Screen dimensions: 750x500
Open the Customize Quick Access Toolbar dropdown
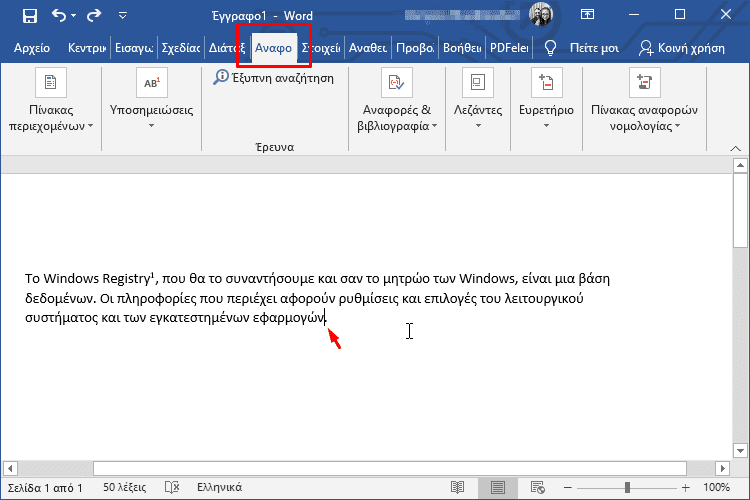[x=123, y=16]
